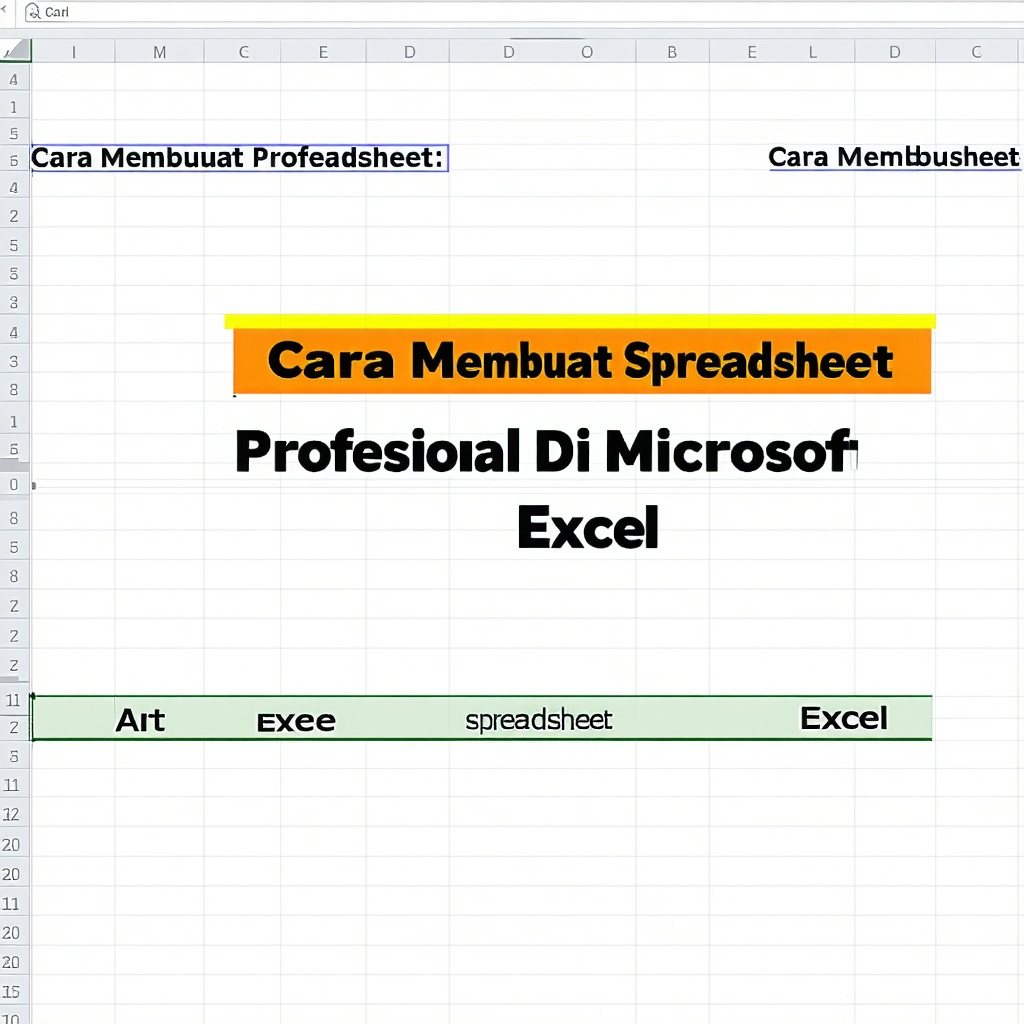Click the search icon beside Carl

pyautogui.click(x=33, y=12)
